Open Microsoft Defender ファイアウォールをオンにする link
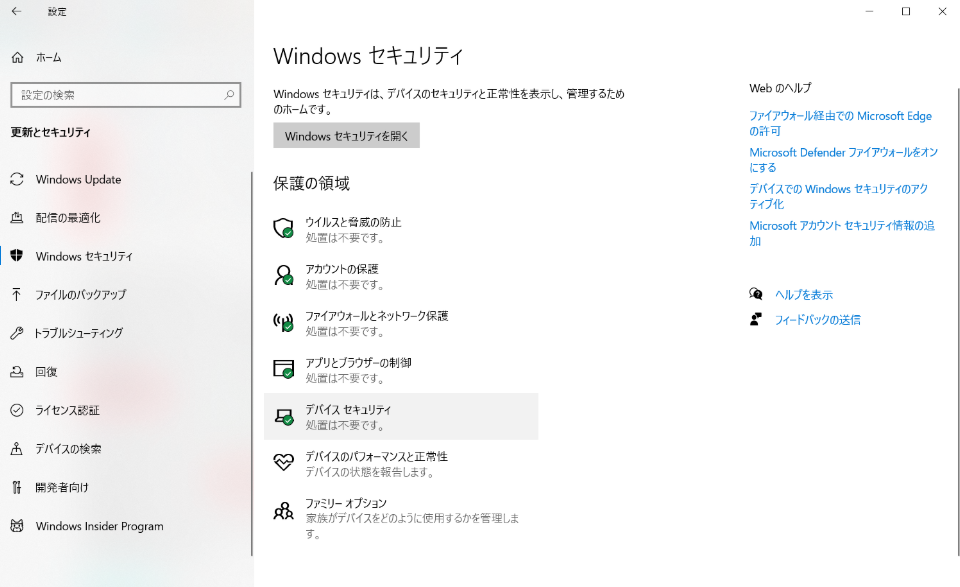This screenshot has height=587, width=960. 843,160
